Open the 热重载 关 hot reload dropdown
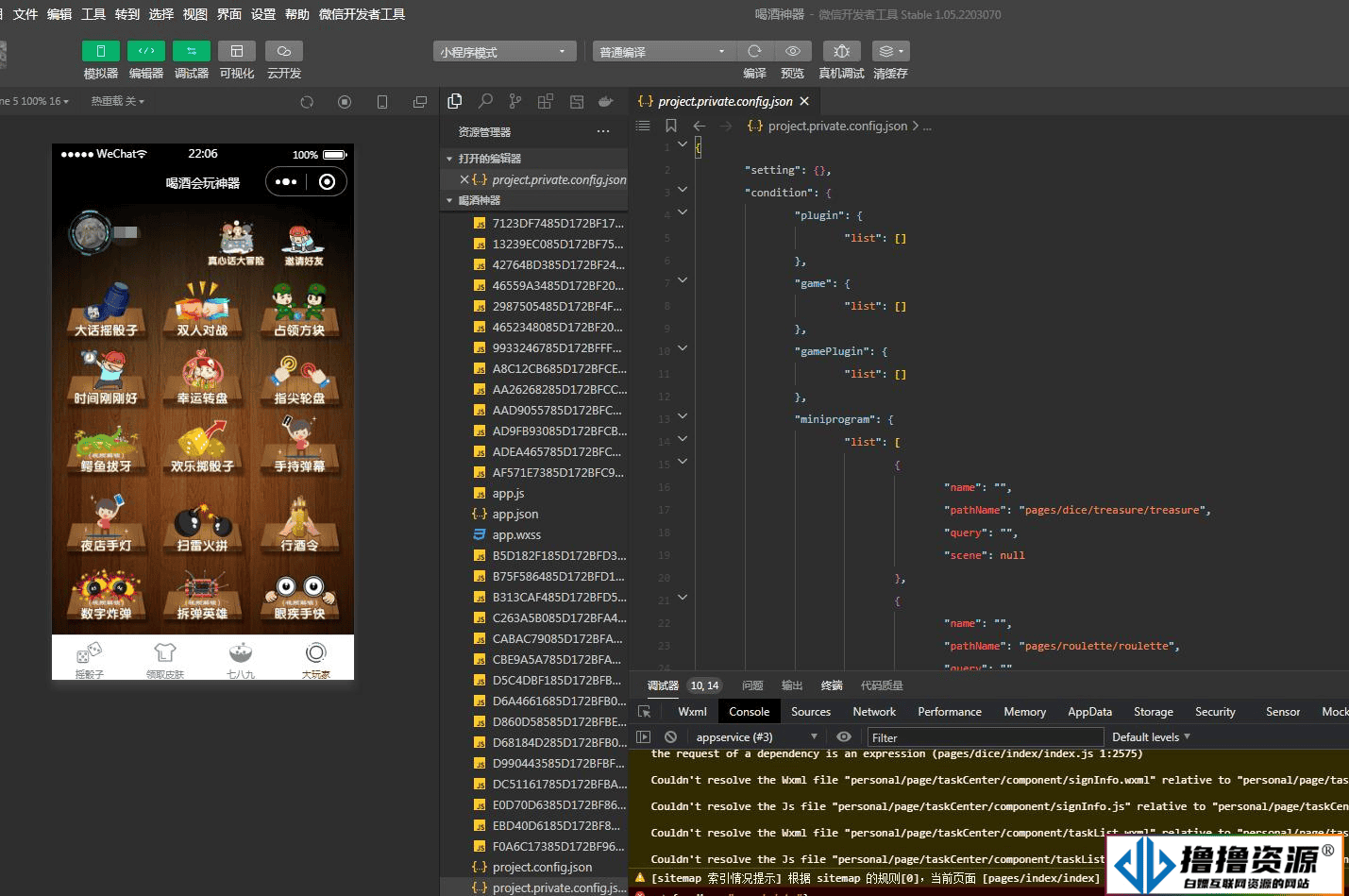Image resolution: width=1349 pixels, height=896 pixels. (x=118, y=101)
